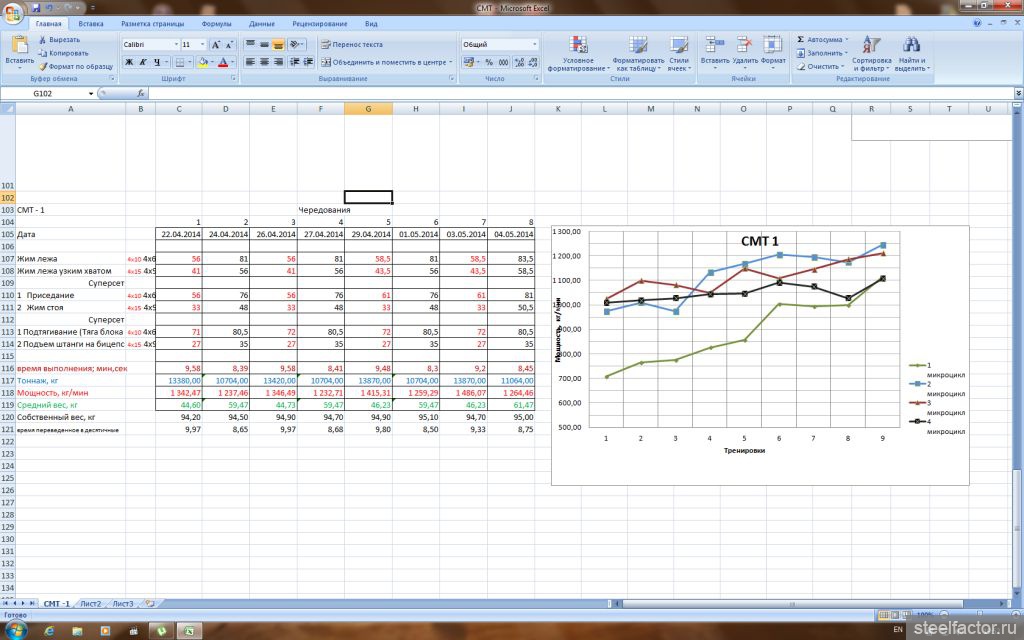This screenshot has height=640, width=1024.
Task: Align text to top of cell
Action: tap(250, 44)
